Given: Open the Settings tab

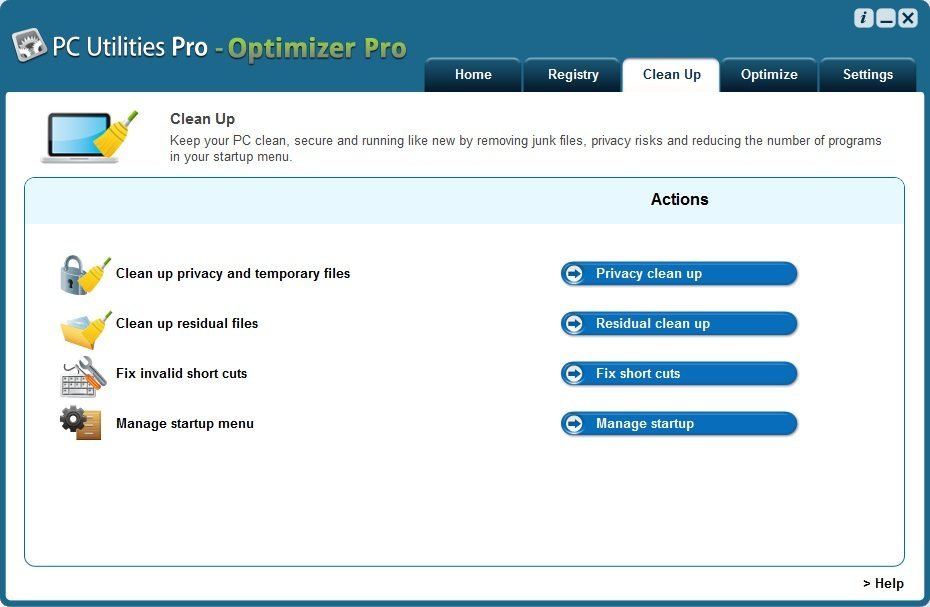Looking at the screenshot, I should click(x=867, y=74).
